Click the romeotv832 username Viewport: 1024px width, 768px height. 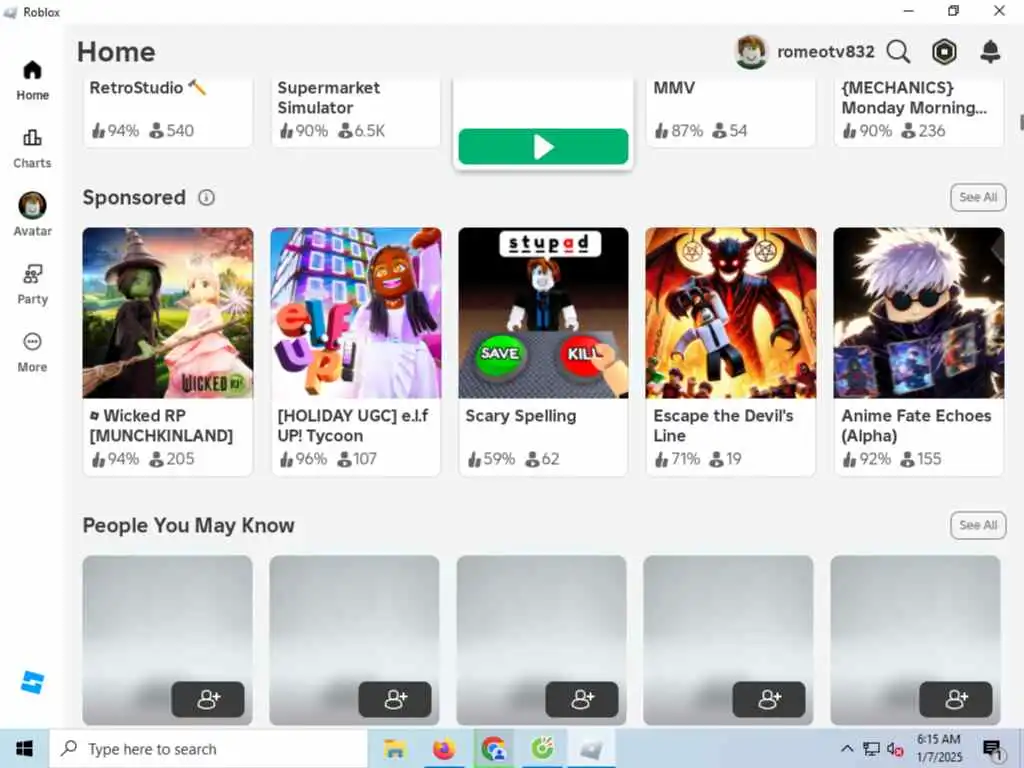(825, 52)
